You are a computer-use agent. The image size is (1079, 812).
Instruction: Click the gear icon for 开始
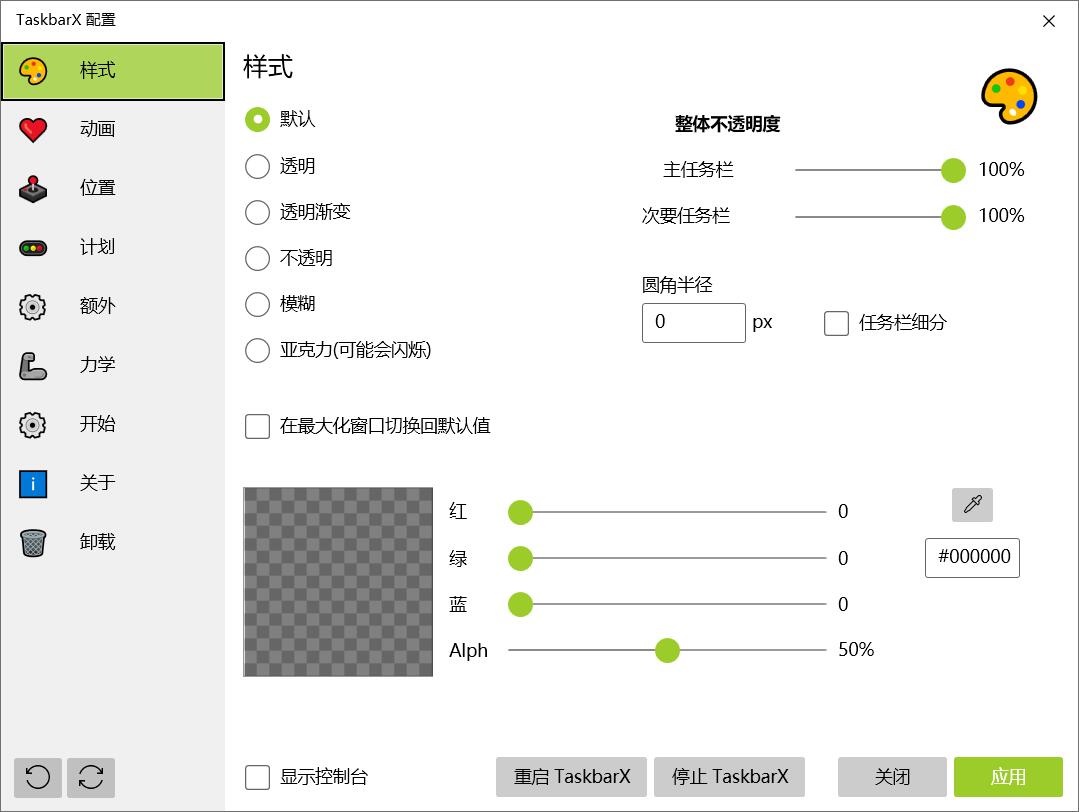(33, 425)
